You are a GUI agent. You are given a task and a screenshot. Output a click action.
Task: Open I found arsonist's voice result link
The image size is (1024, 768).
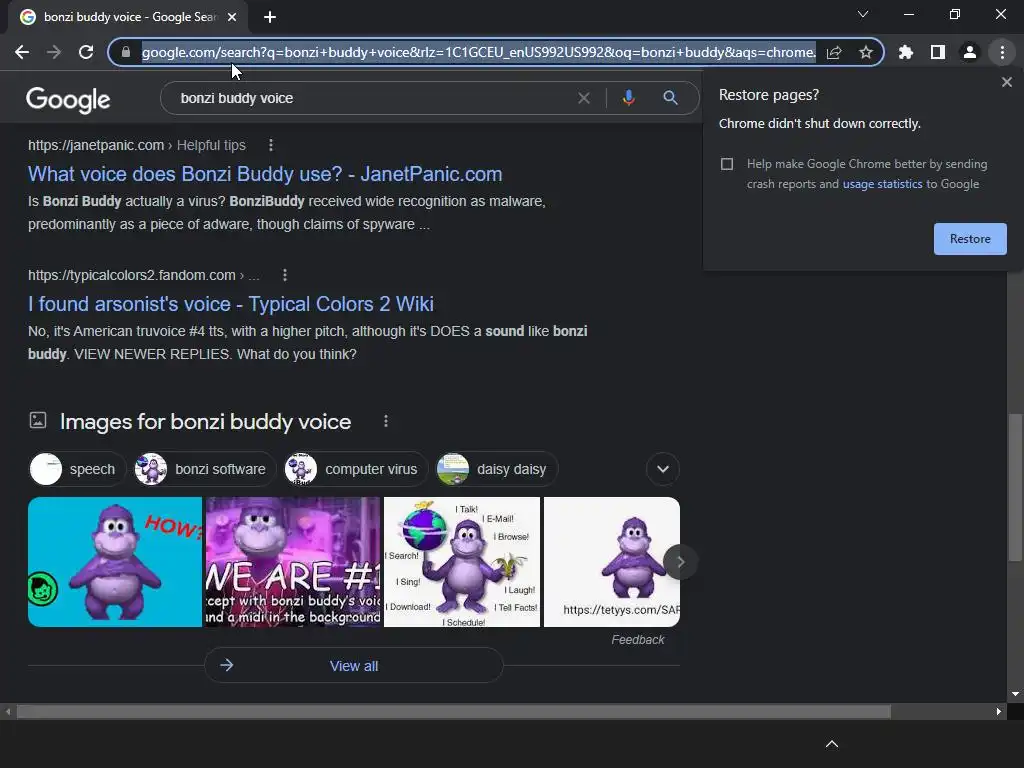click(x=231, y=304)
